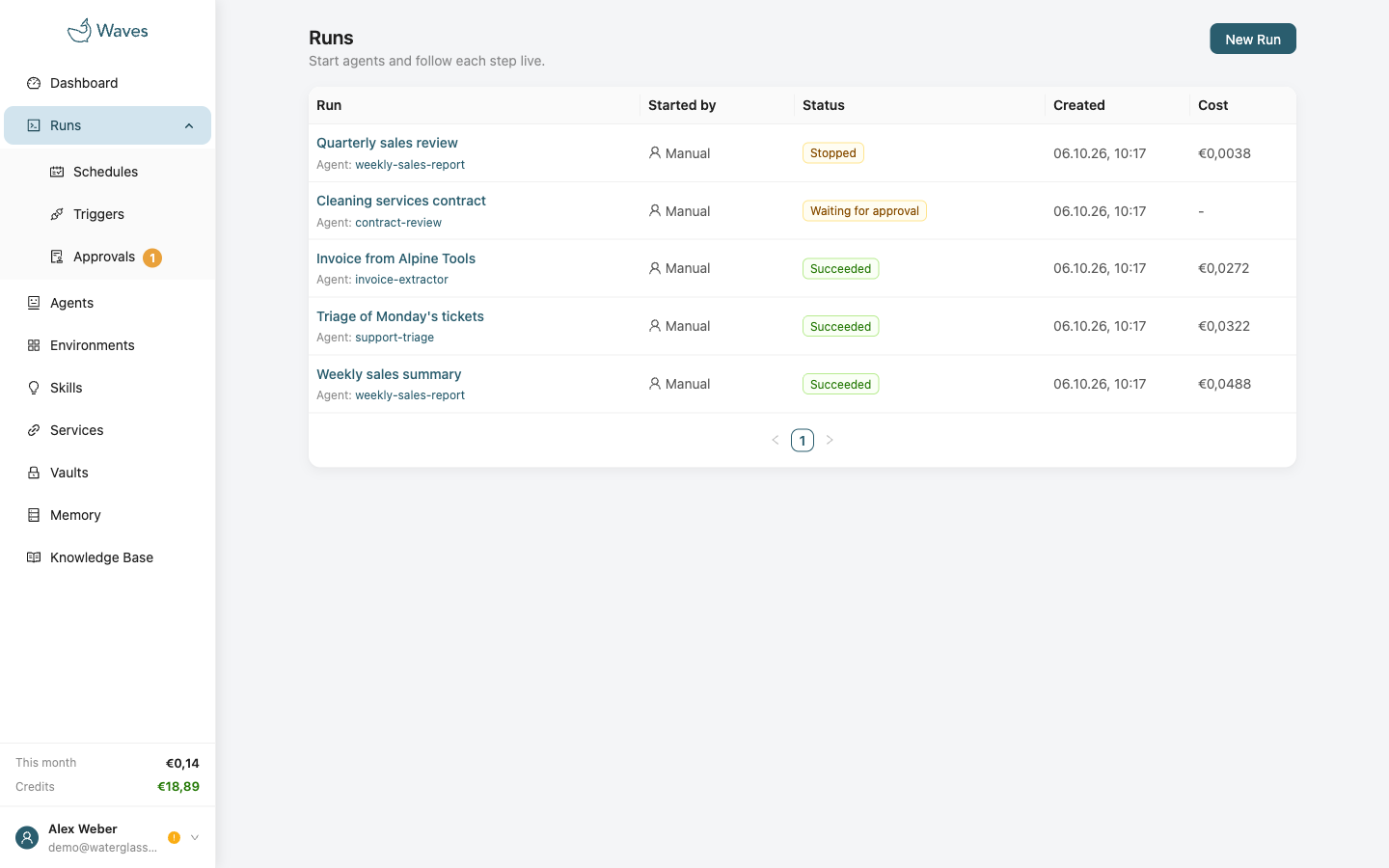Image resolution: width=1389 pixels, height=868 pixels.
Task: Open the Triage of Monday's tickets run
Action: (400, 316)
